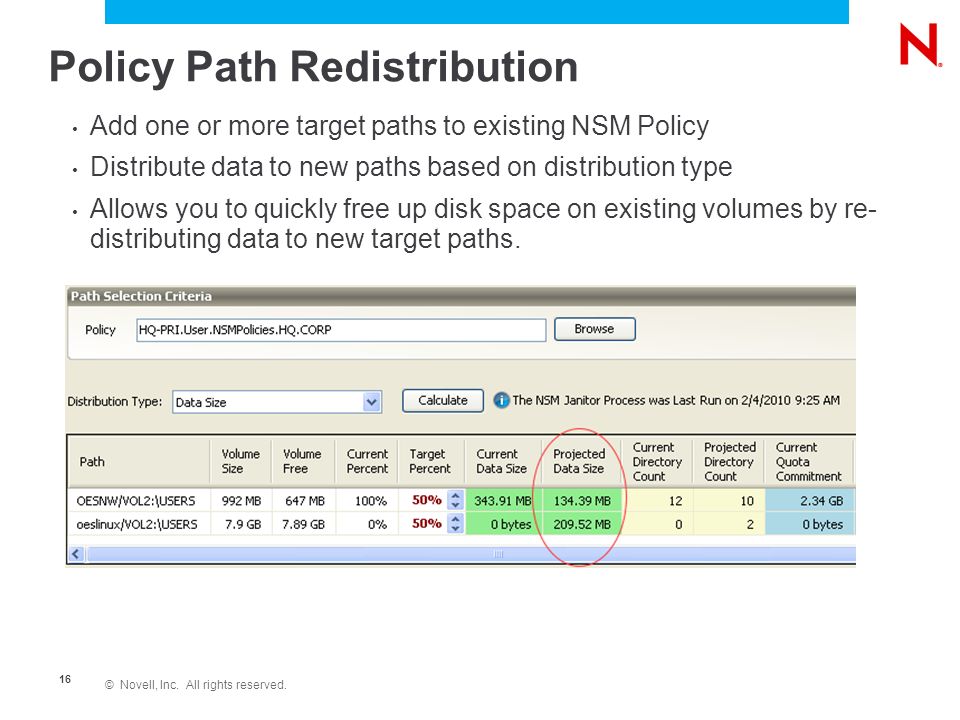Increase Target Percent for oeslinux/VOL2:\USERS row

(x=455, y=519)
